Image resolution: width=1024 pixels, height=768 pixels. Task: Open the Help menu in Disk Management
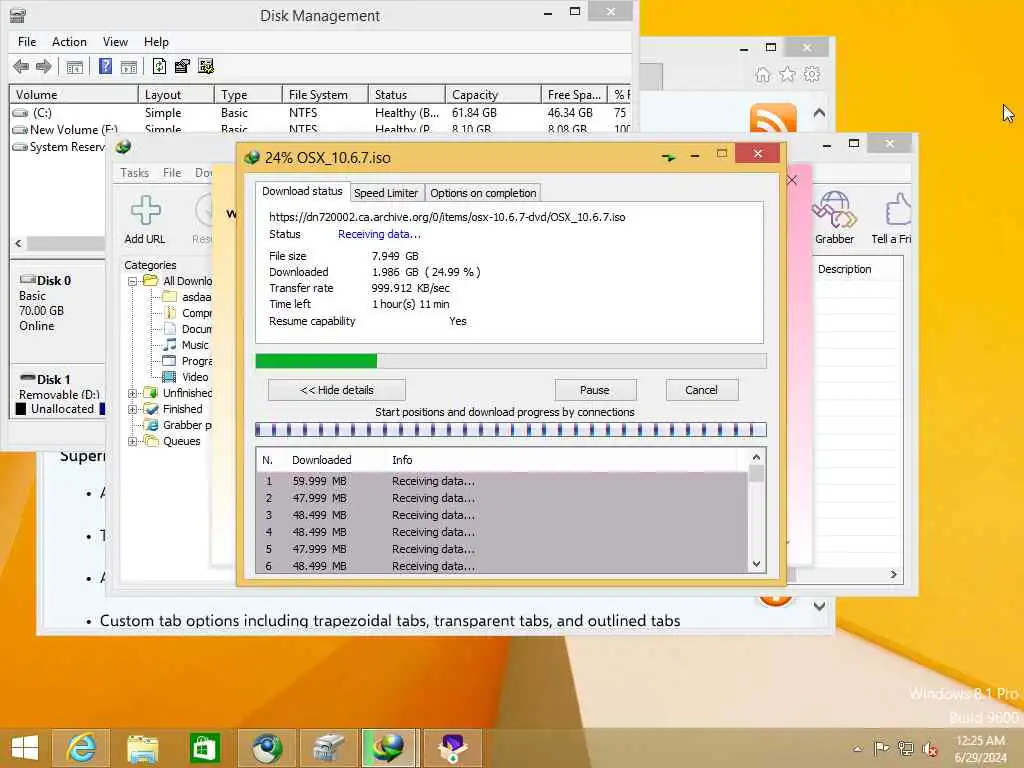pyautogui.click(x=156, y=42)
